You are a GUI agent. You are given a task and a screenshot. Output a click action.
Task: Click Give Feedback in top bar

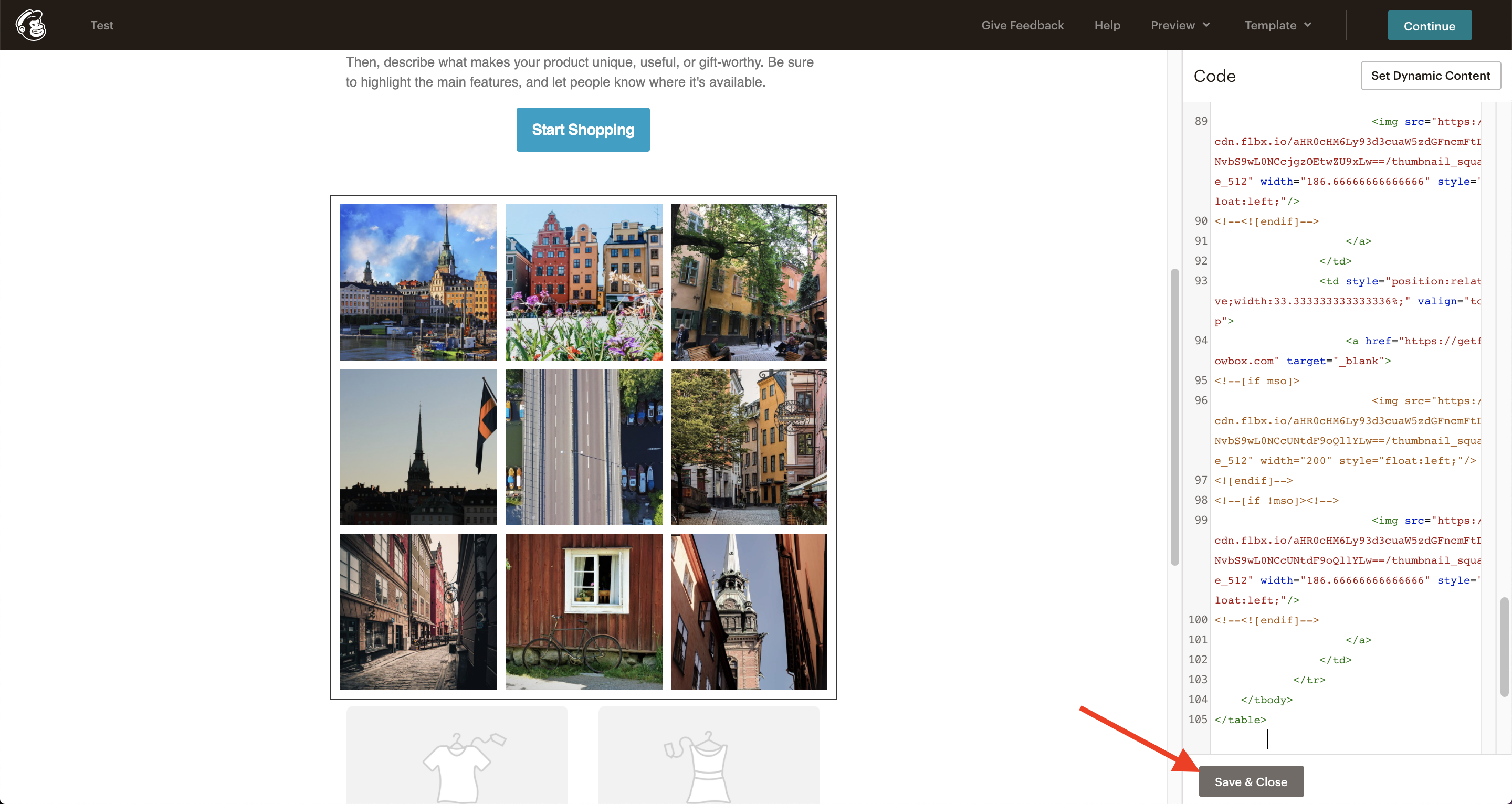click(1022, 25)
